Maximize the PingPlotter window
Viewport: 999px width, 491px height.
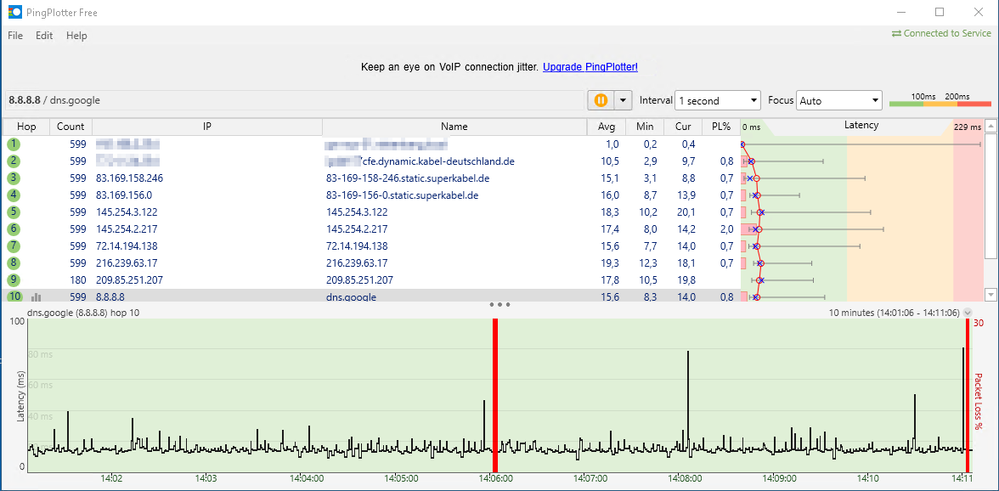click(x=940, y=12)
